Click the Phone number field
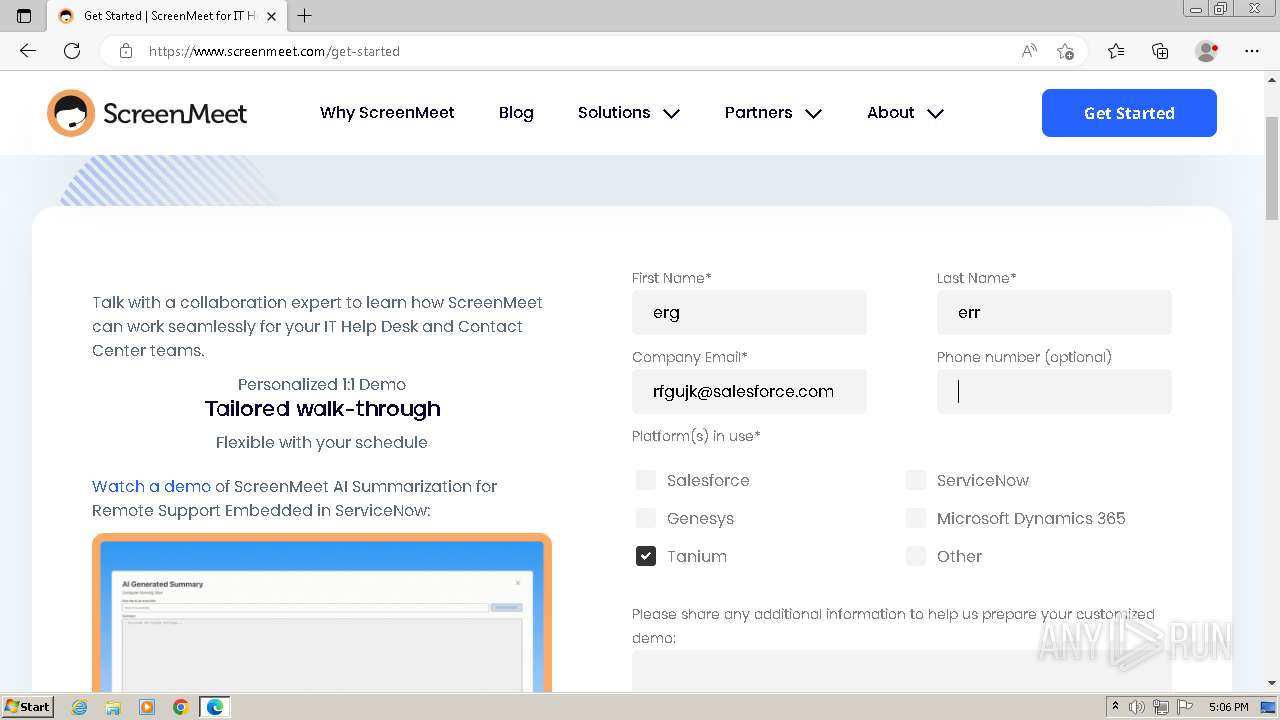1280x720 pixels. coord(1054,392)
